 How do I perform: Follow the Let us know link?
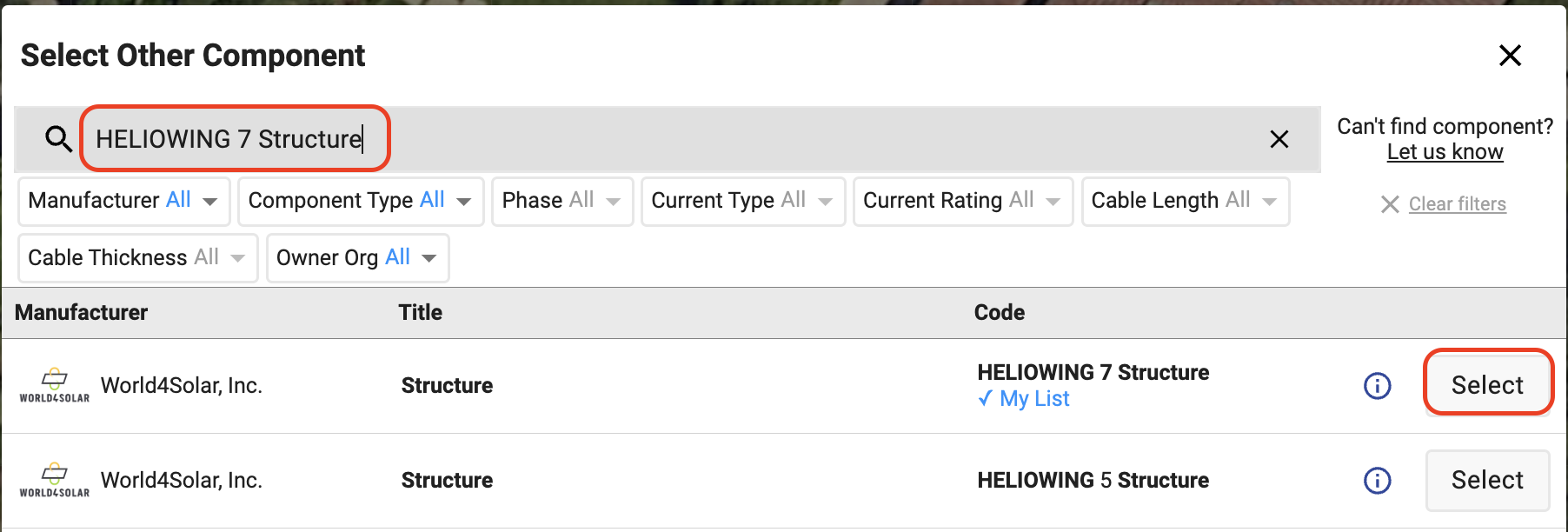click(x=1445, y=152)
